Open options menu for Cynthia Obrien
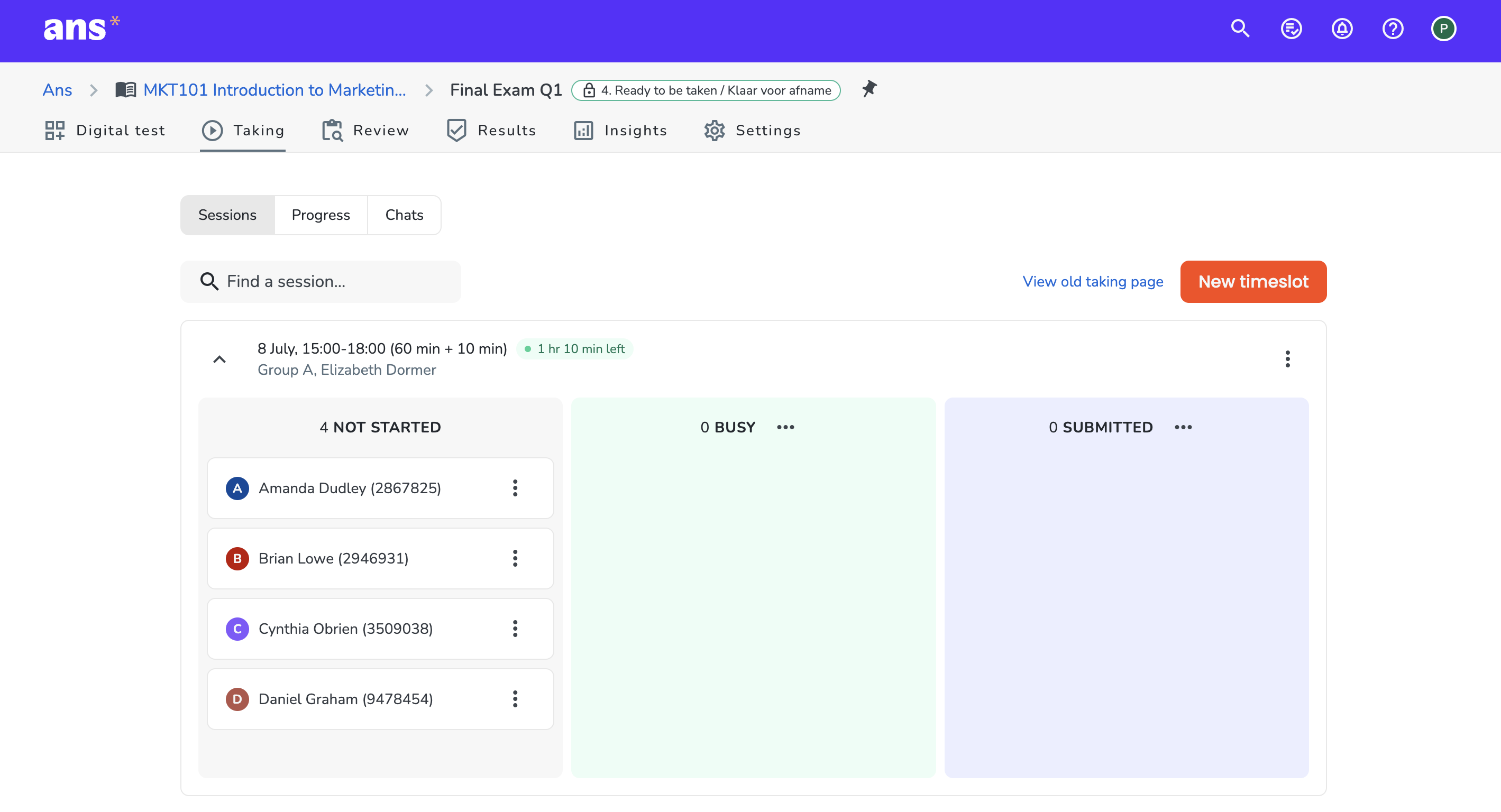The height and width of the screenshot is (812, 1501). [x=515, y=629]
